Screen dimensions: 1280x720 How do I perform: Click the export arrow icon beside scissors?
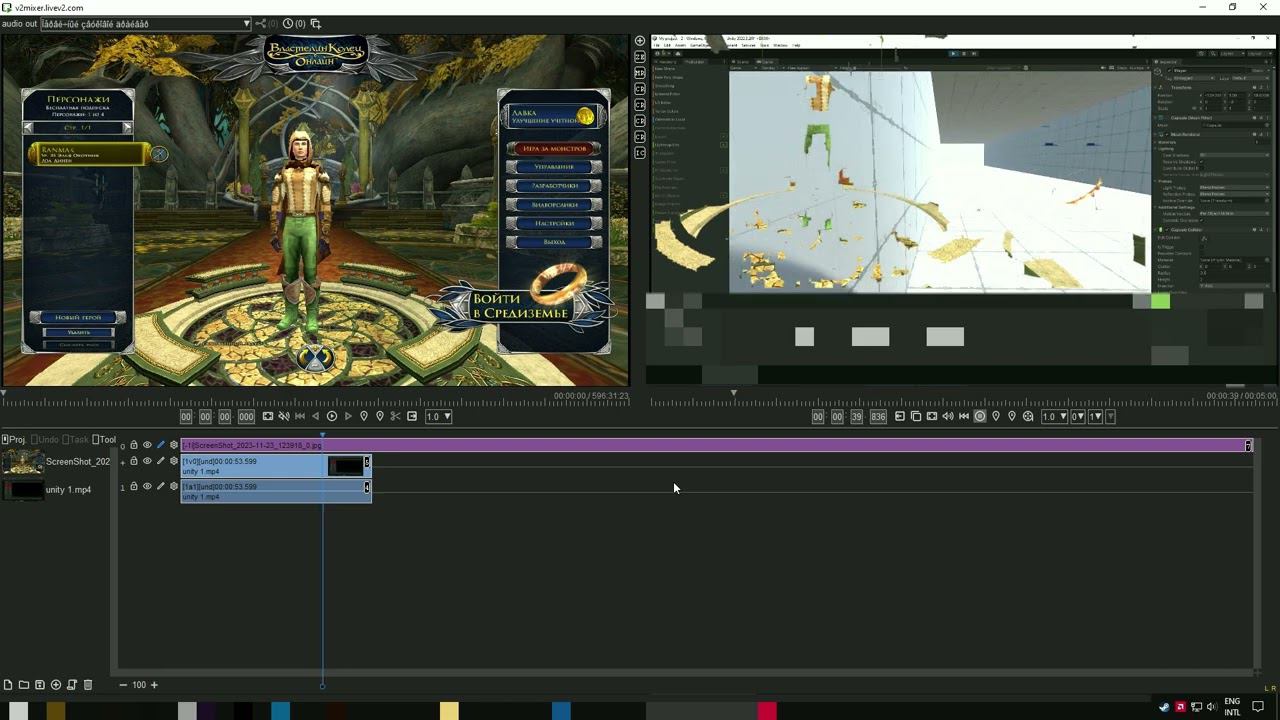click(x=412, y=416)
